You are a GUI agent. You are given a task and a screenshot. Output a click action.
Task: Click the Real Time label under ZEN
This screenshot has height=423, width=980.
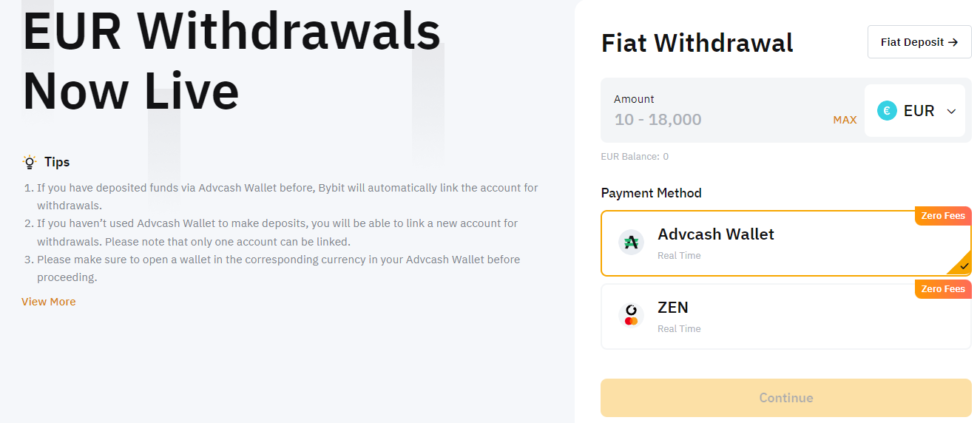(x=679, y=329)
